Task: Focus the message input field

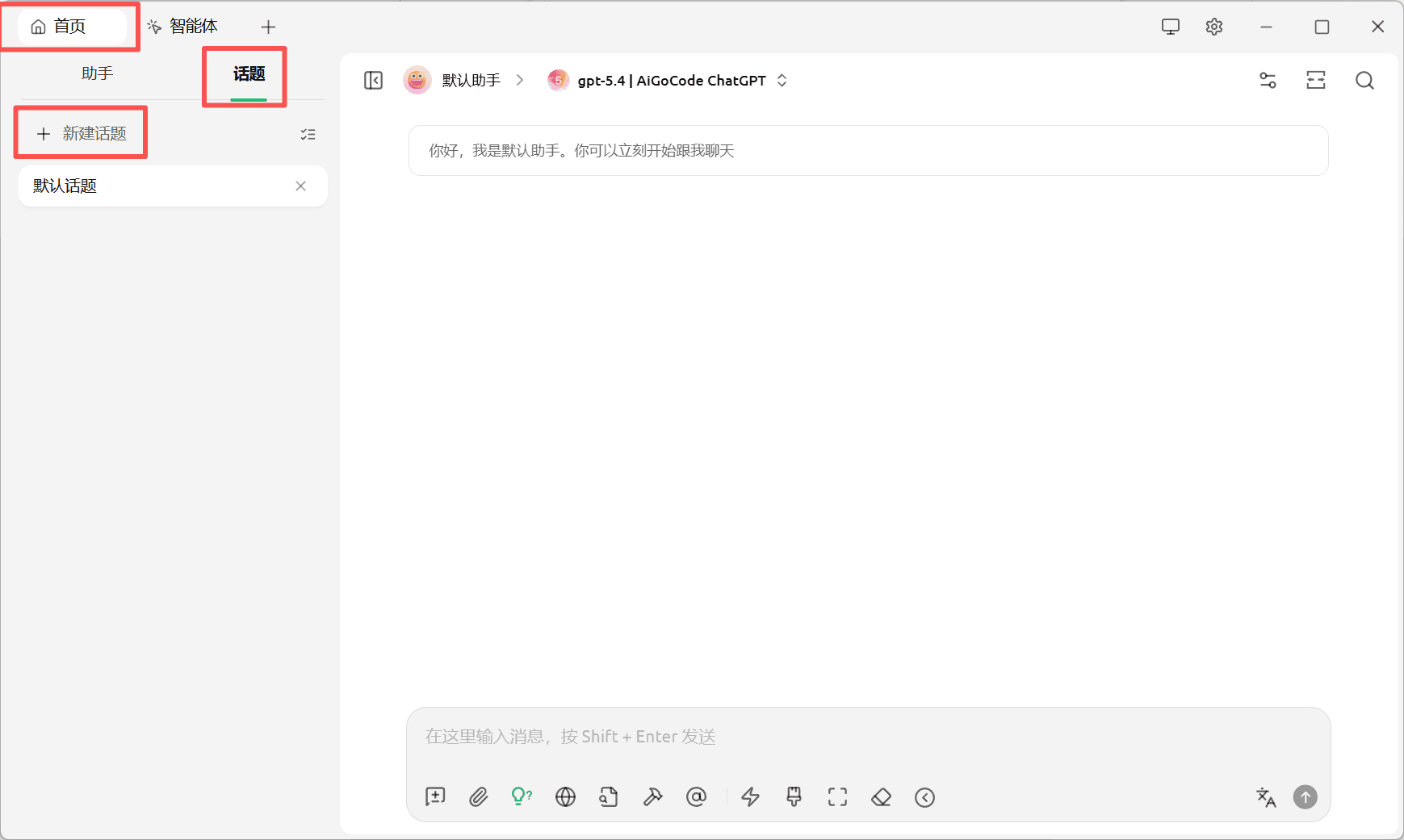Action: (868, 737)
